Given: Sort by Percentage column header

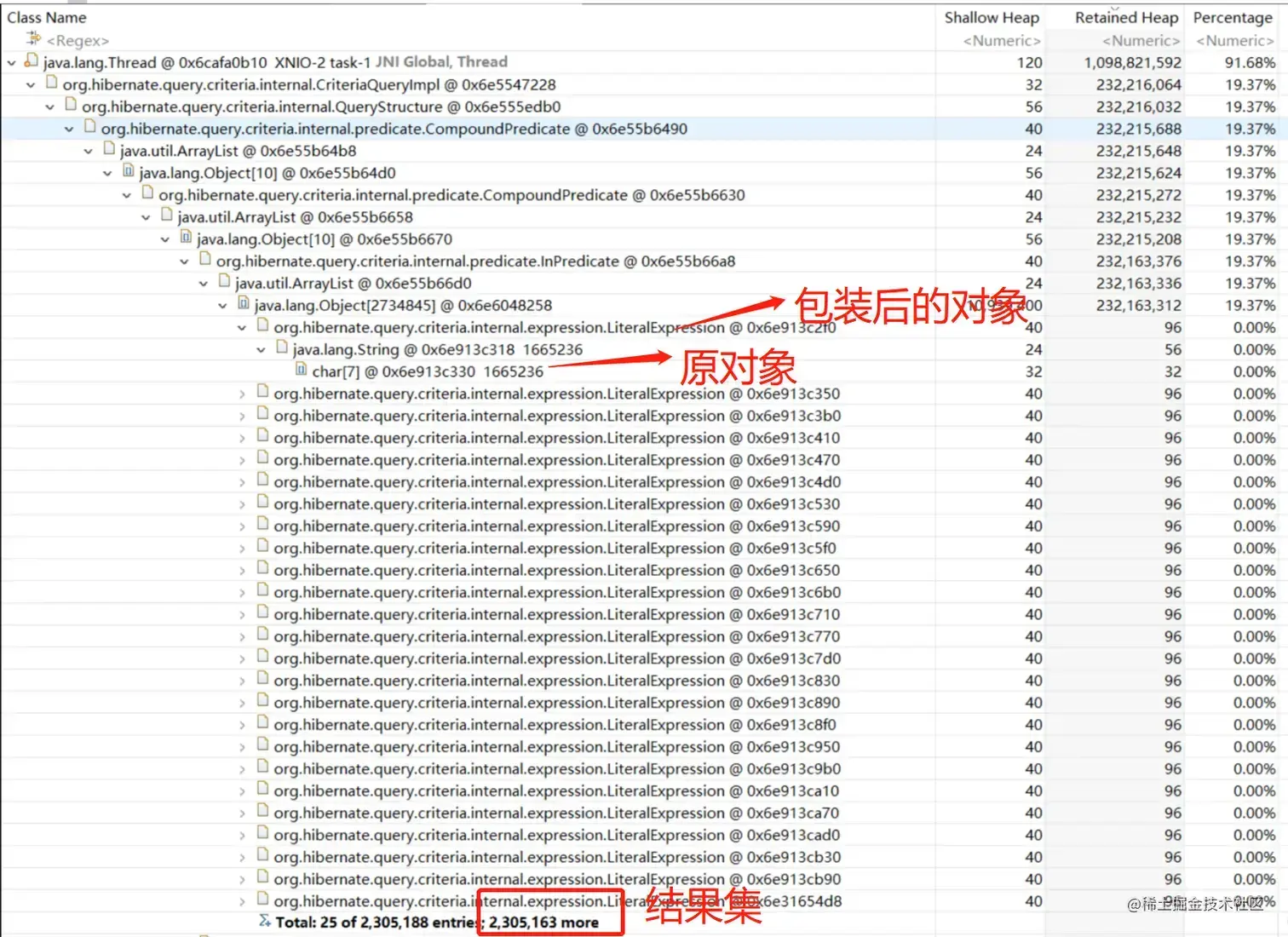Looking at the screenshot, I should (x=1233, y=17).
